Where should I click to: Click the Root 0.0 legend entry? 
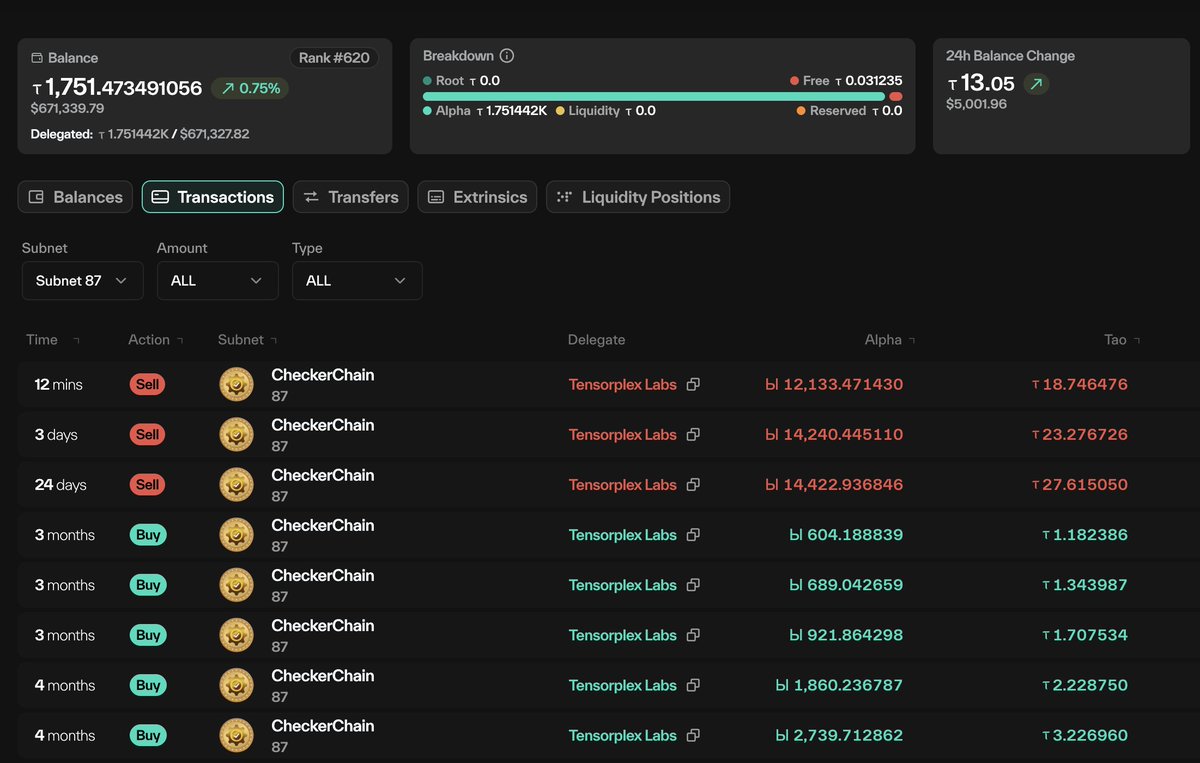coord(461,81)
